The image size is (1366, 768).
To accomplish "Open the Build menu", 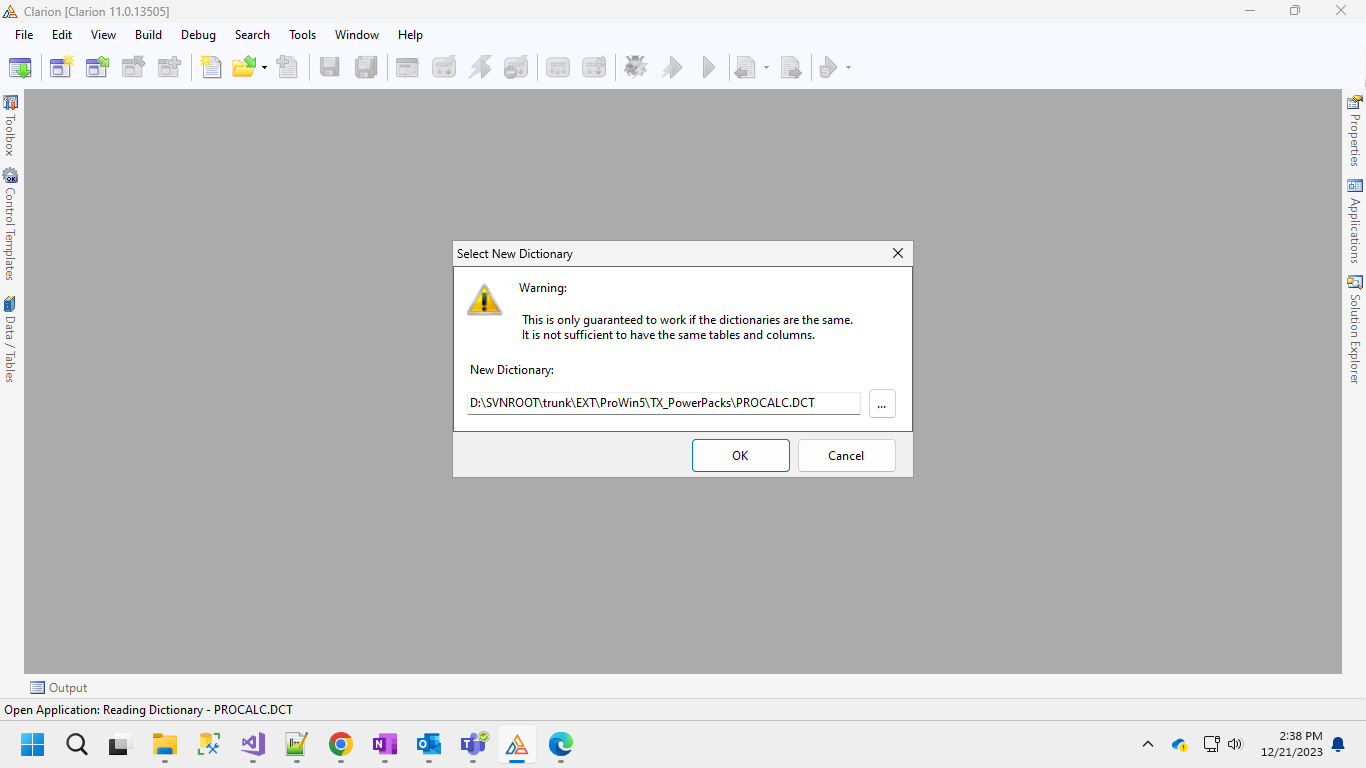I will [148, 35].
